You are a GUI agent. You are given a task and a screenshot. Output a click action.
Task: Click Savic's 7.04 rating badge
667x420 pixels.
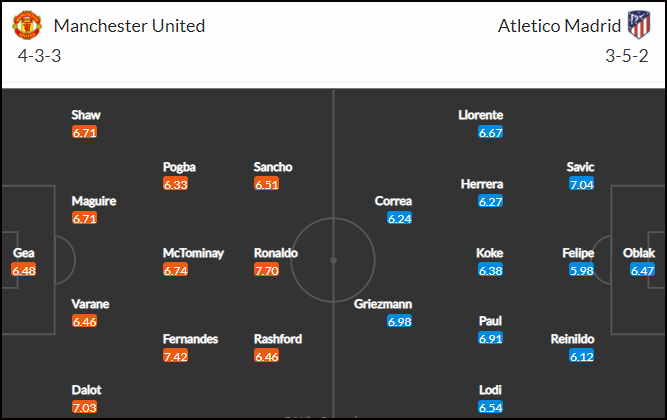coord(581,184)
